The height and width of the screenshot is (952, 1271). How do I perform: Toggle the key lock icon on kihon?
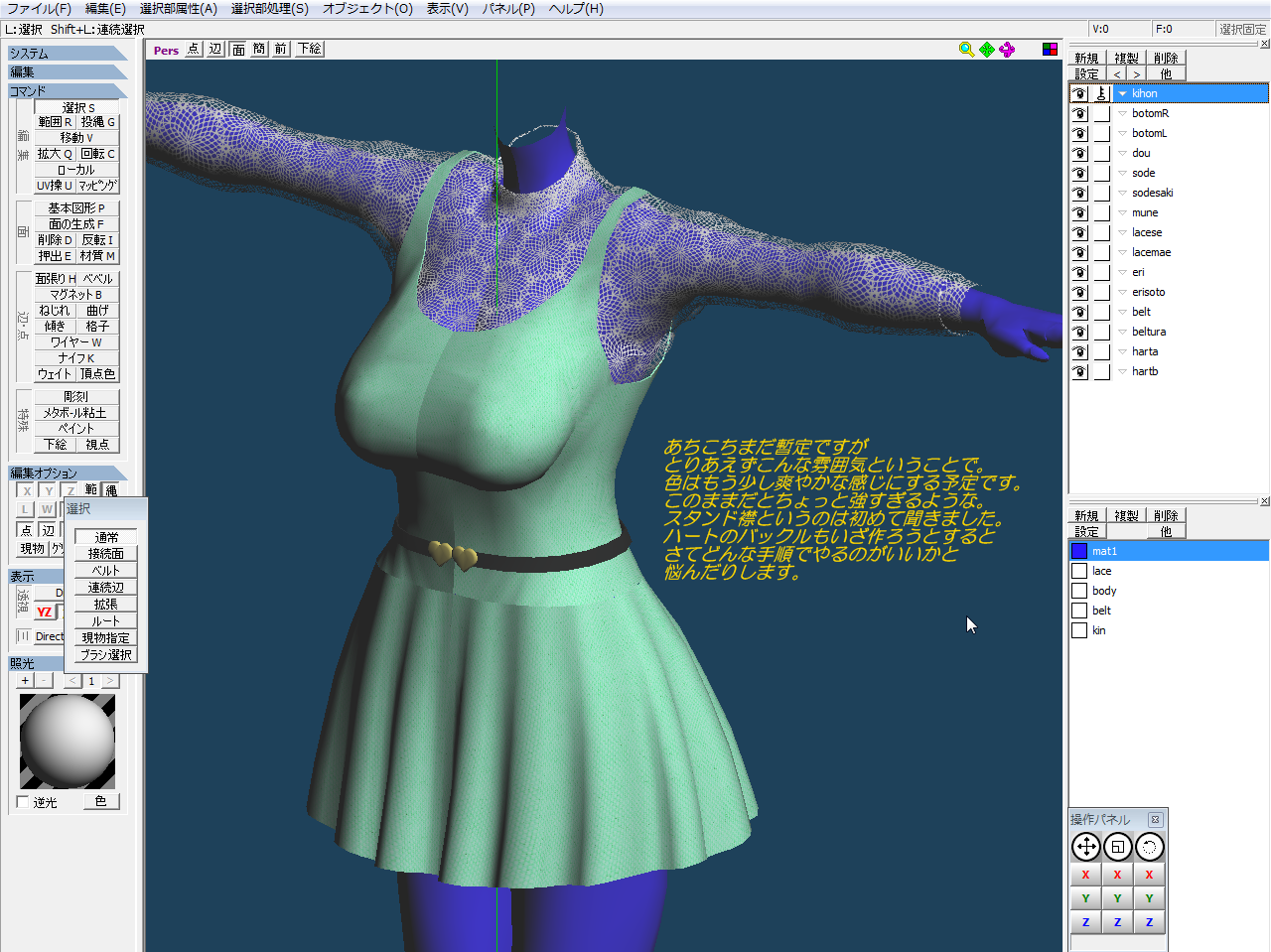click(x=1101, y=93)
